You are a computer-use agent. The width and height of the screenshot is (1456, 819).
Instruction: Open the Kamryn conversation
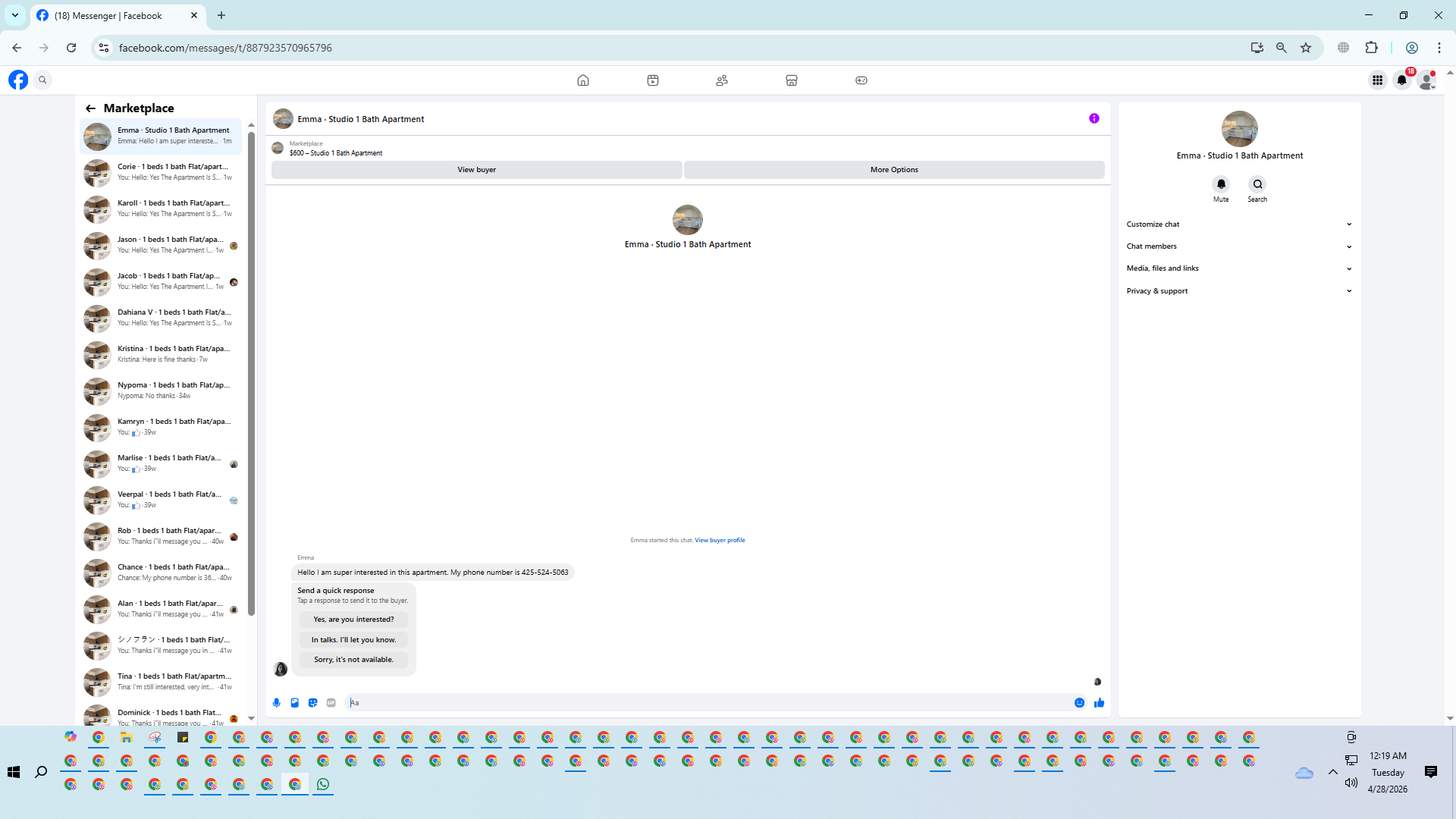(x=161, y=428)
